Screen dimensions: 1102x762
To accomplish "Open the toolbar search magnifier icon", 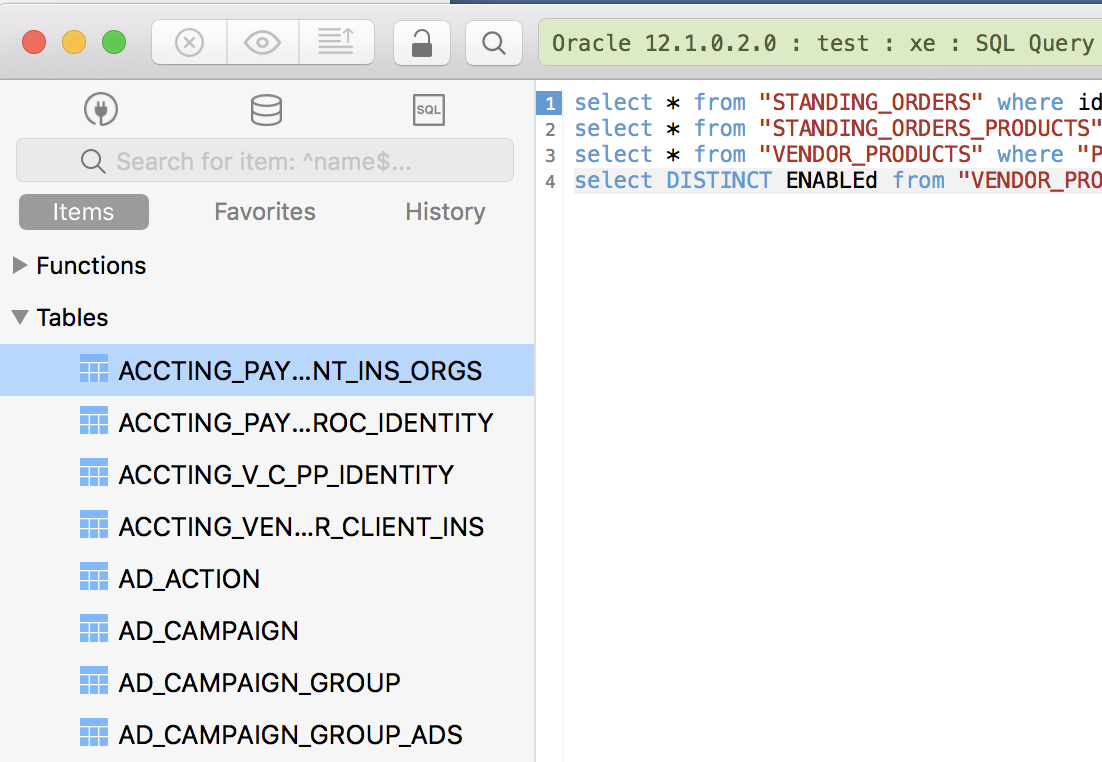I will (x=493, y=43).
